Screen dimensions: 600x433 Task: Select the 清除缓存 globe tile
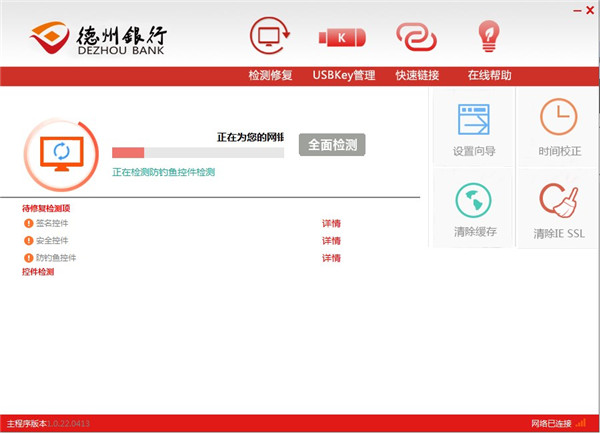(473, 209)
